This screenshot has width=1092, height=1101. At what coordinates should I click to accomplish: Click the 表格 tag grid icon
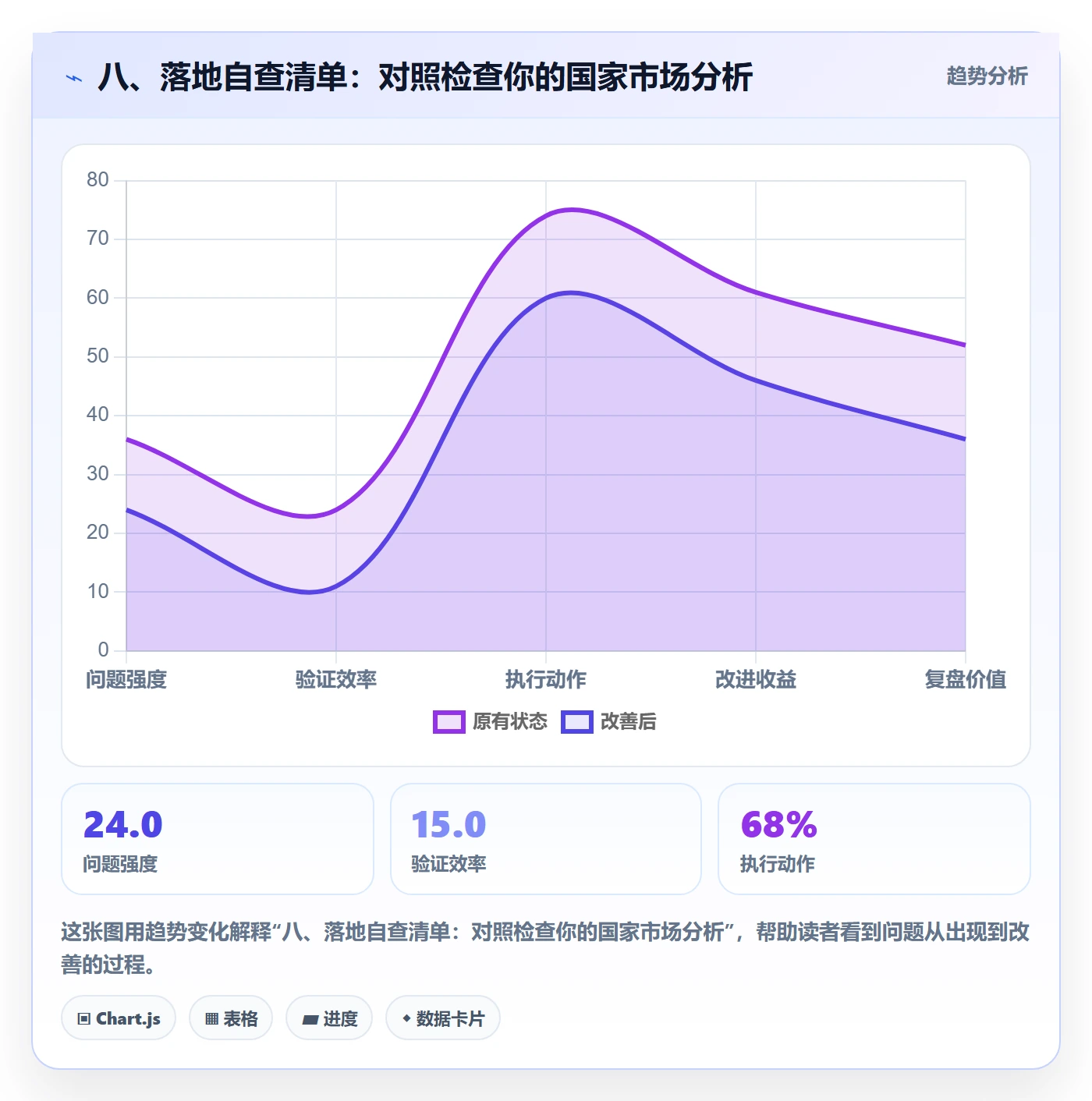211,1018
